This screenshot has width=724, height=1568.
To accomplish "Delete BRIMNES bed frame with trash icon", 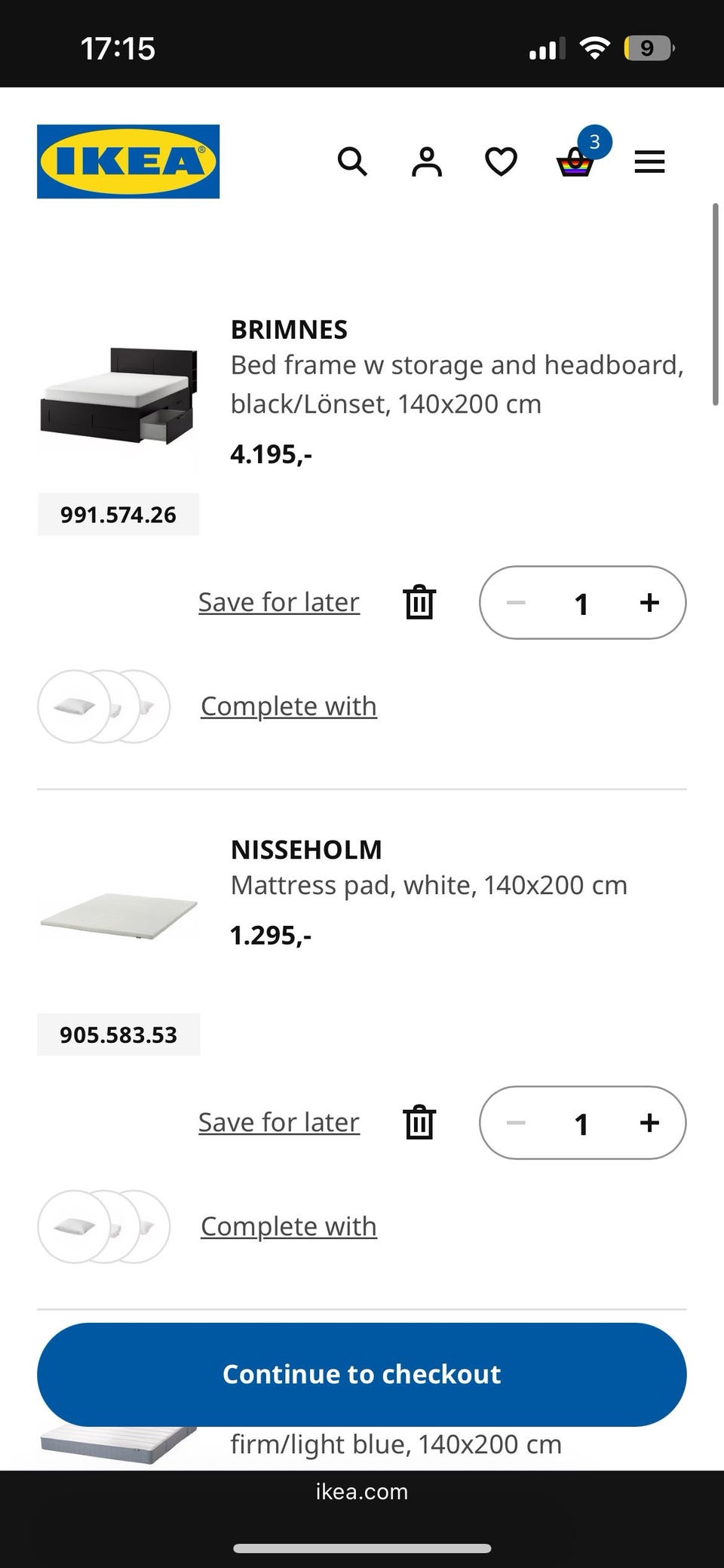I will [419, 602].
